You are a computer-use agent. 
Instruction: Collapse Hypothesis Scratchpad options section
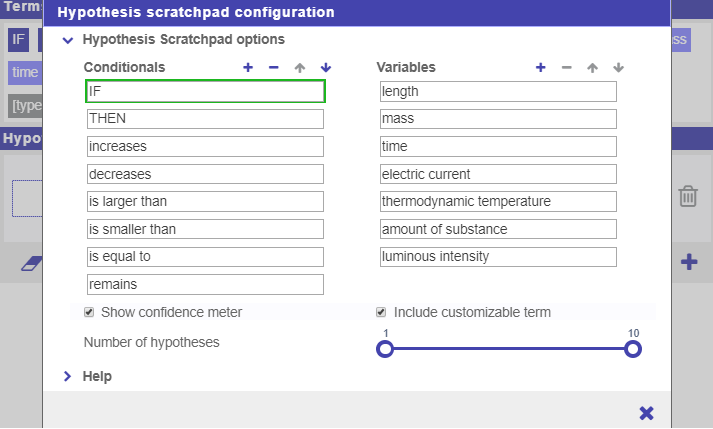[x=68, y=40]
